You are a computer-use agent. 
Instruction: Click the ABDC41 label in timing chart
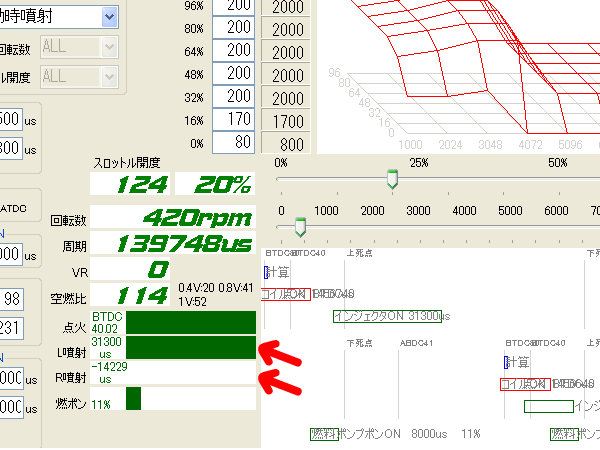[x=416, y=343]
